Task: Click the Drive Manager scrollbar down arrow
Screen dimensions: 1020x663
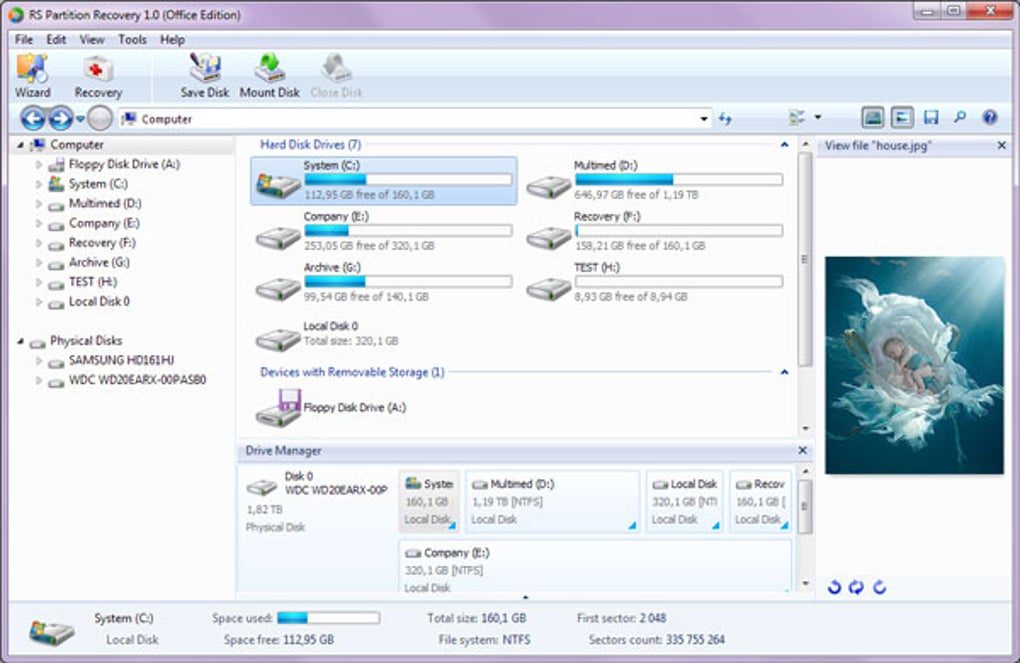Action: [x=805, y=584]
